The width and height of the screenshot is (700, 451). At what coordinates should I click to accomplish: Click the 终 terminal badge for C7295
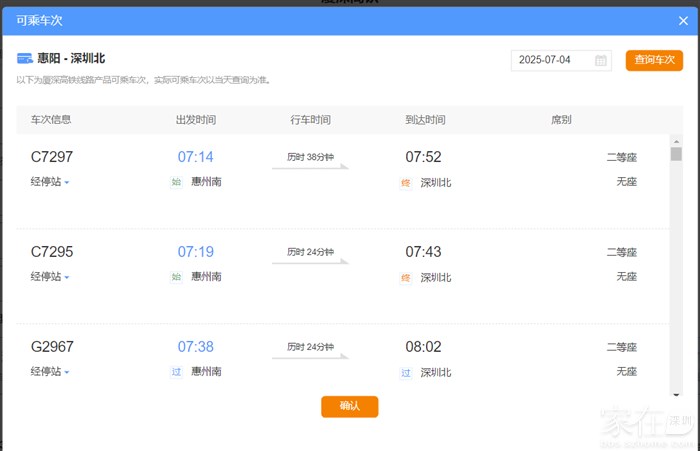(x=406, y=277)
